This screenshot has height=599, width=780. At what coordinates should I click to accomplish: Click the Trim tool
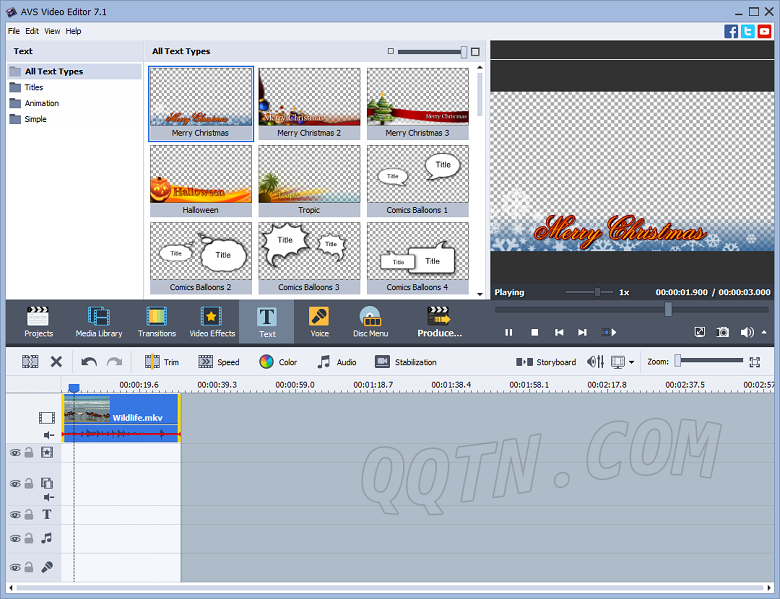(162, 362)
